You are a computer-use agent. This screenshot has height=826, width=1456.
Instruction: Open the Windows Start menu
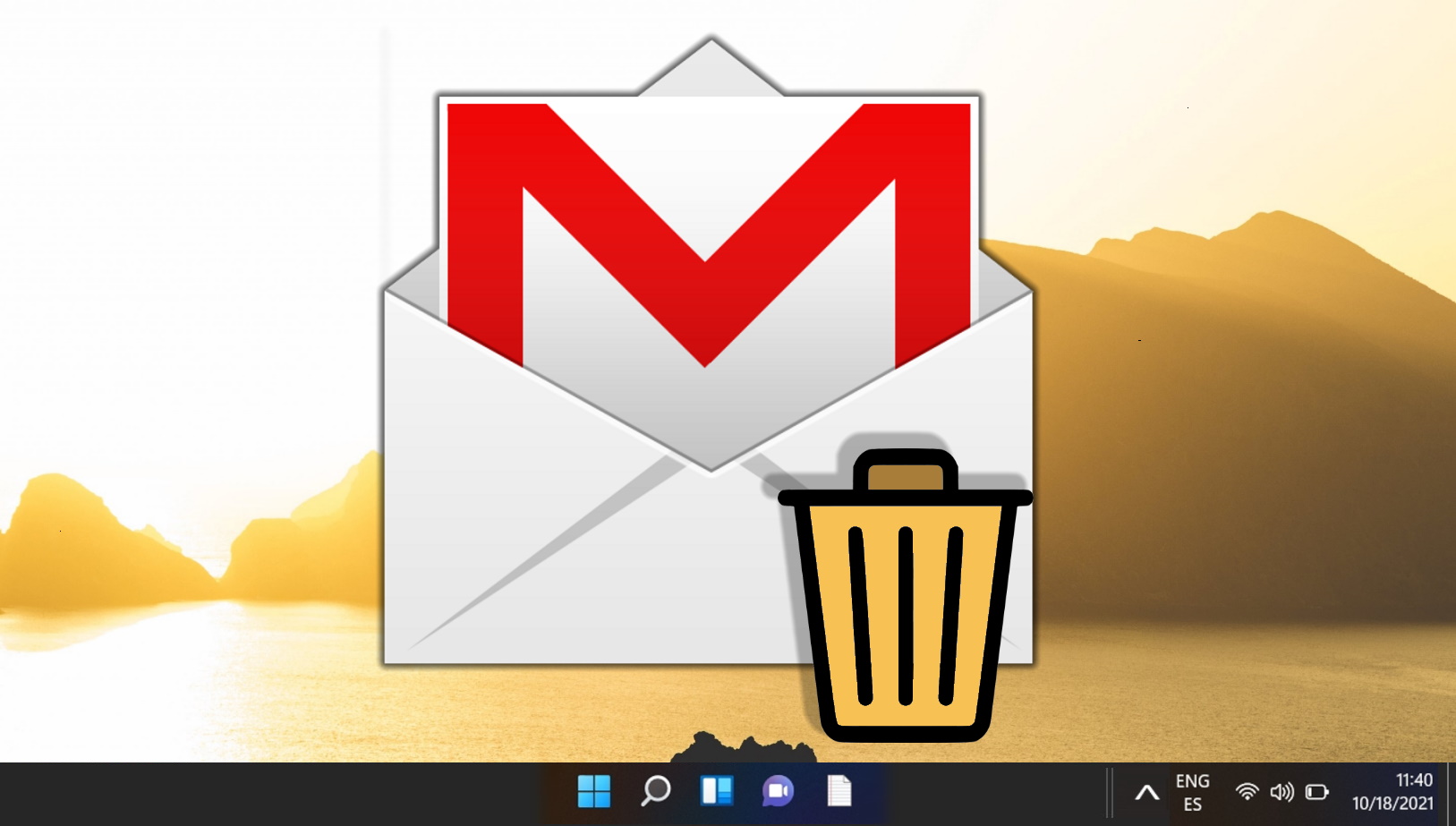click(594, 791)
